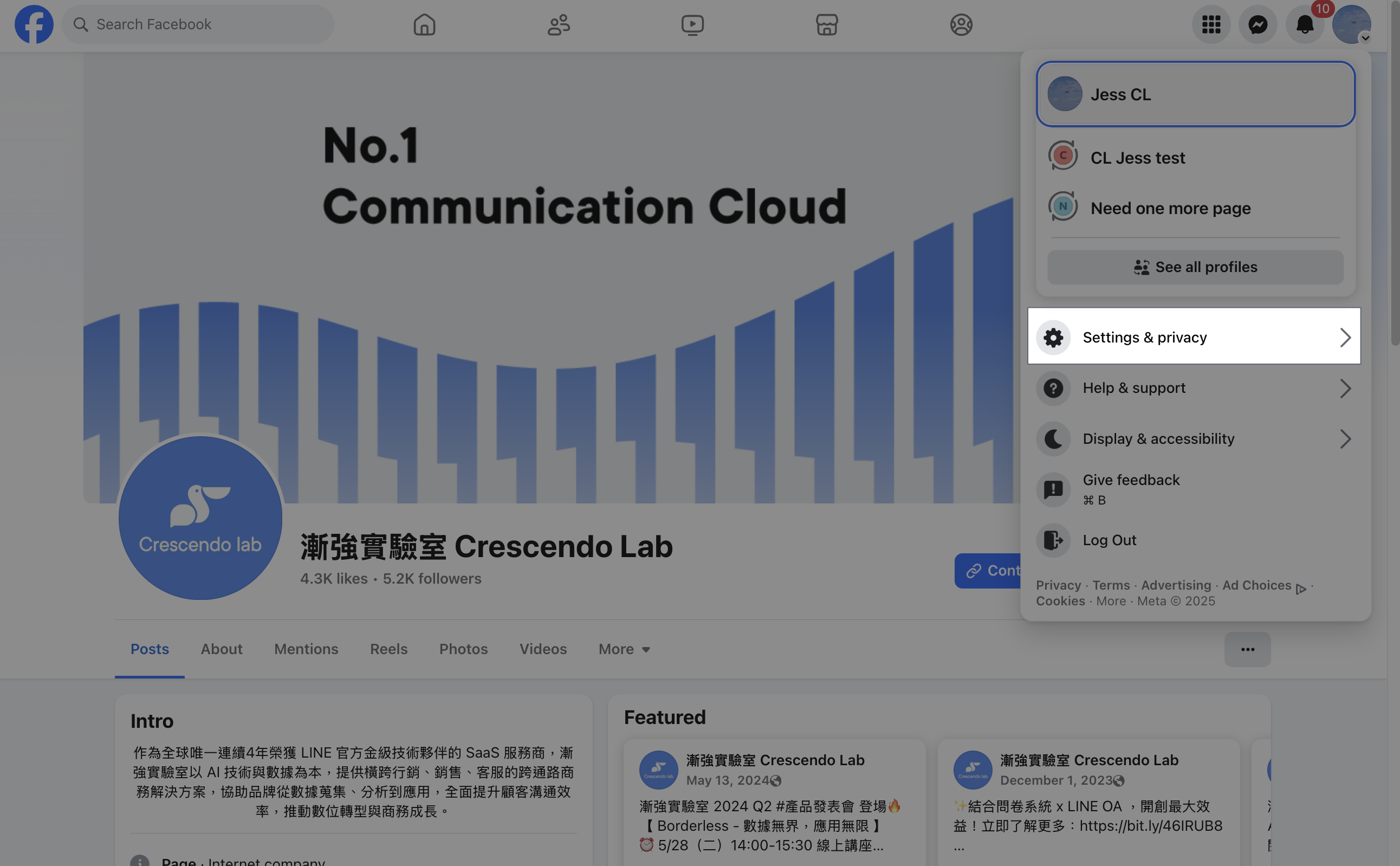Open the May 13, 2024 featured post date
This screenshot has height=866, width=1400.
point(727,780)
